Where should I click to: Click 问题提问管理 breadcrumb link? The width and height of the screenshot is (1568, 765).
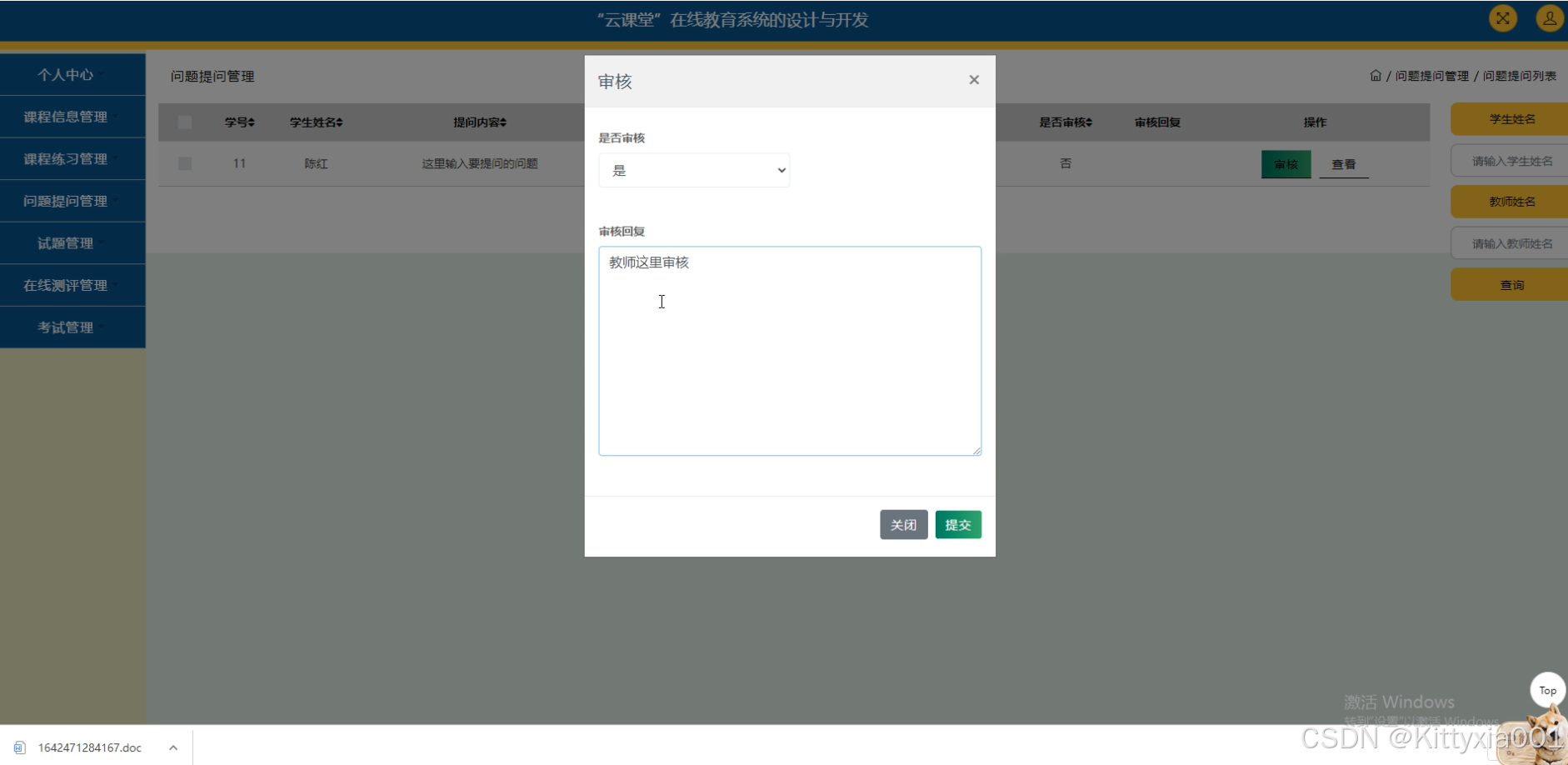[x=1432, y=76]
